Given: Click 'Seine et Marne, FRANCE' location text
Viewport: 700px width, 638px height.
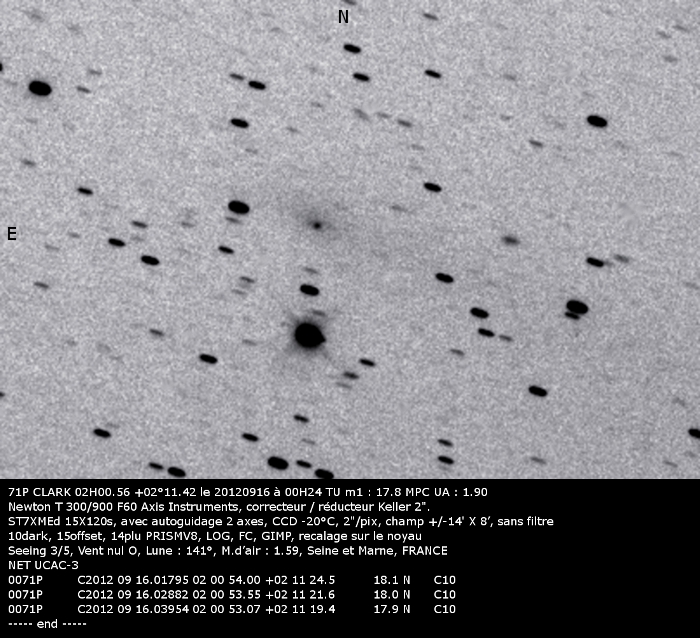Looking at the screenshot, I should [378, 550].
